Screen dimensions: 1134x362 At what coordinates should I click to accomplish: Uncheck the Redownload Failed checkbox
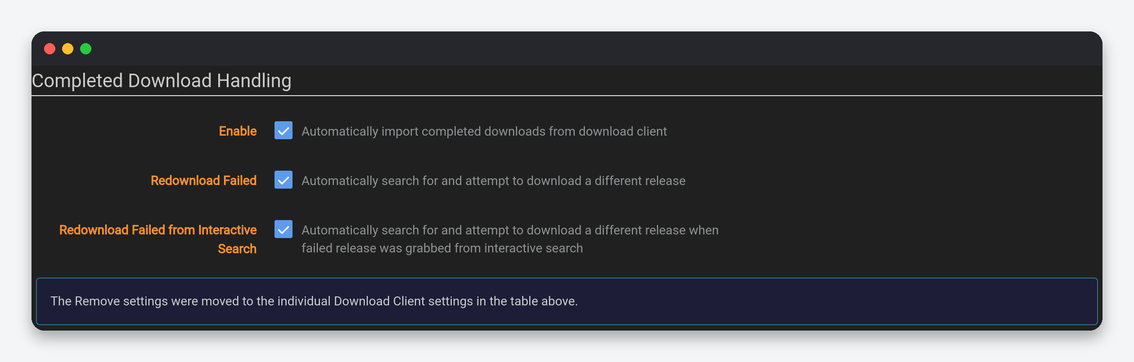(284, 180)
